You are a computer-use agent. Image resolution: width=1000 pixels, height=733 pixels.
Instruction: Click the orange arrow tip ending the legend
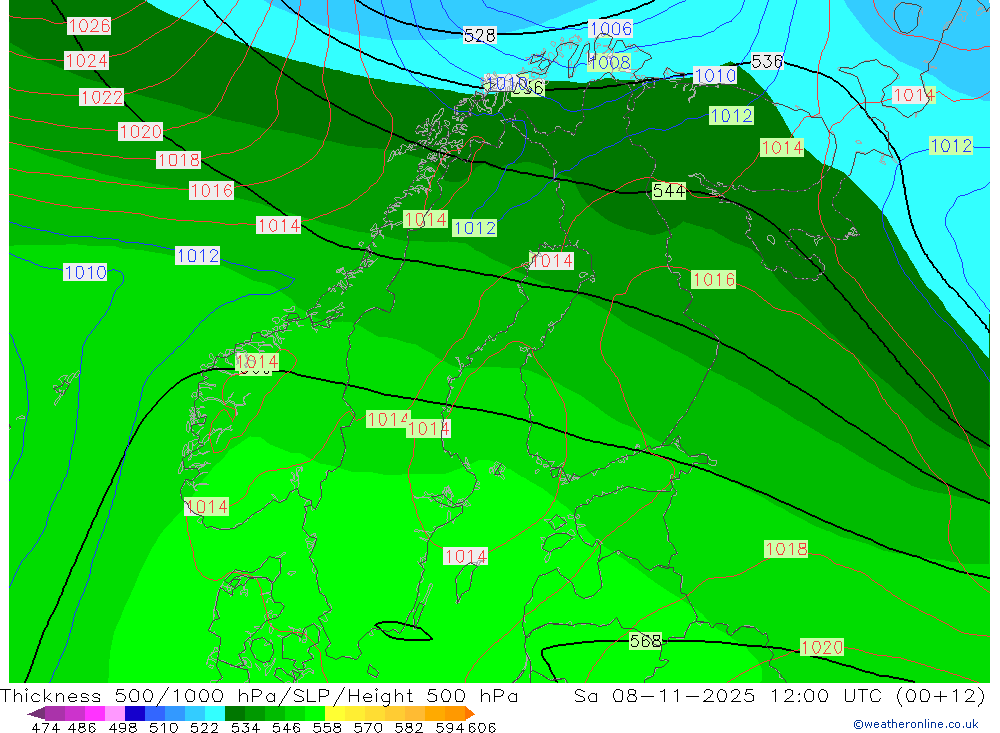tap(470, 713)
